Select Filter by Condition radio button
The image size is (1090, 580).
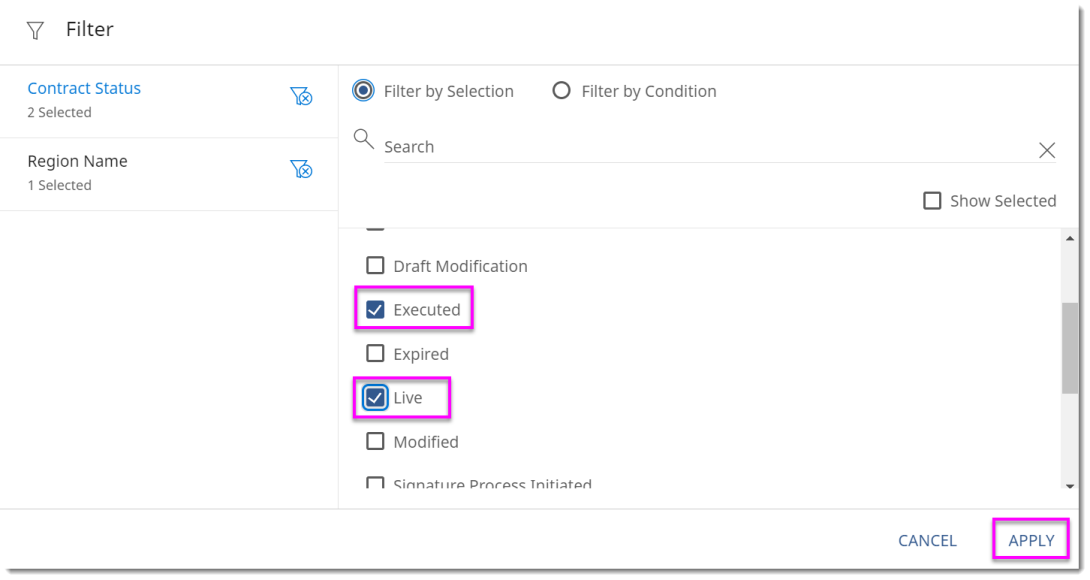point(561,90)
